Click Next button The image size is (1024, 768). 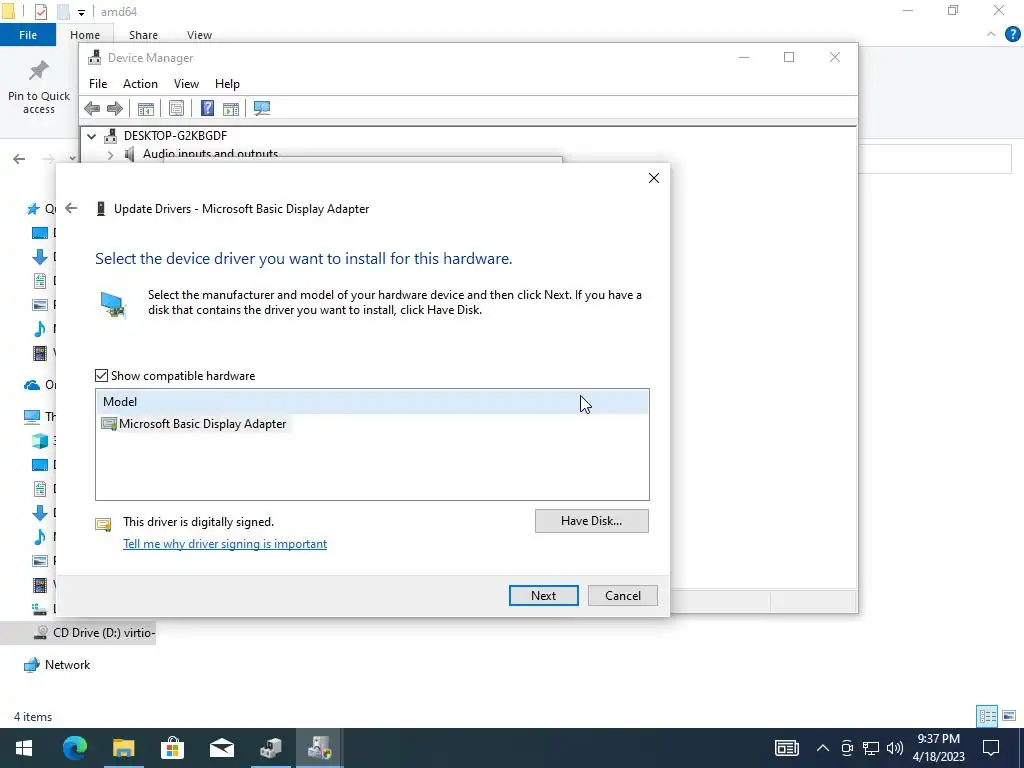click(543, 596)
